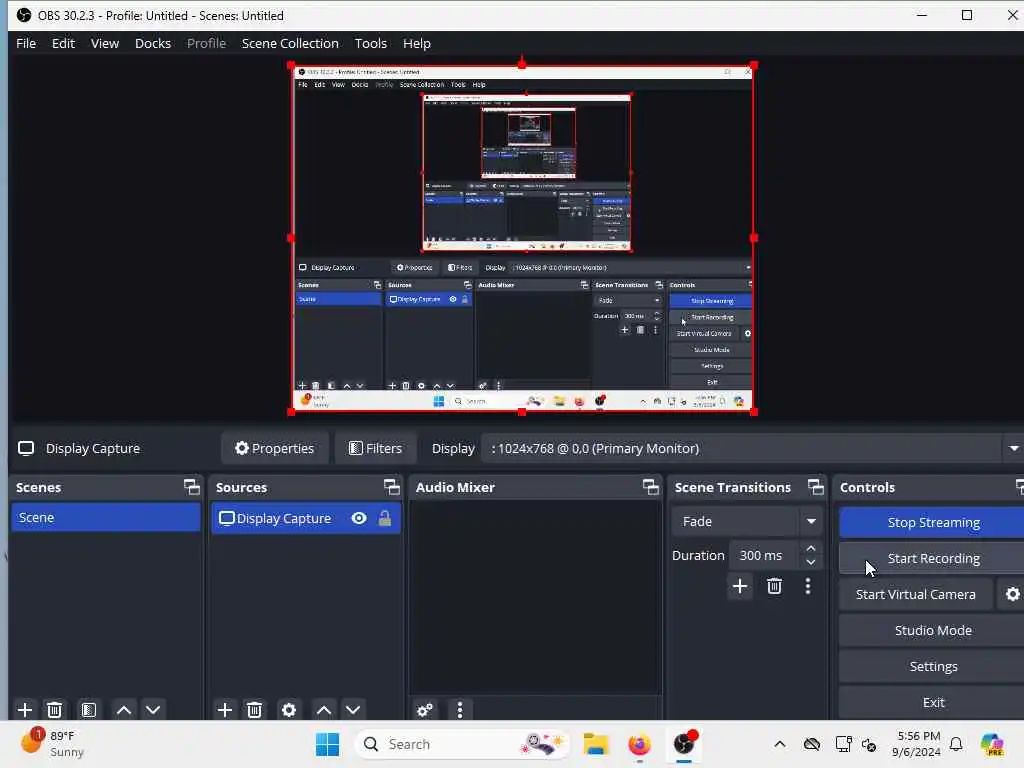Screen dimensions: 1024x768
Task: Open File Explorer from taskbar
Action: pyautogui.click(x=596, y=744)
